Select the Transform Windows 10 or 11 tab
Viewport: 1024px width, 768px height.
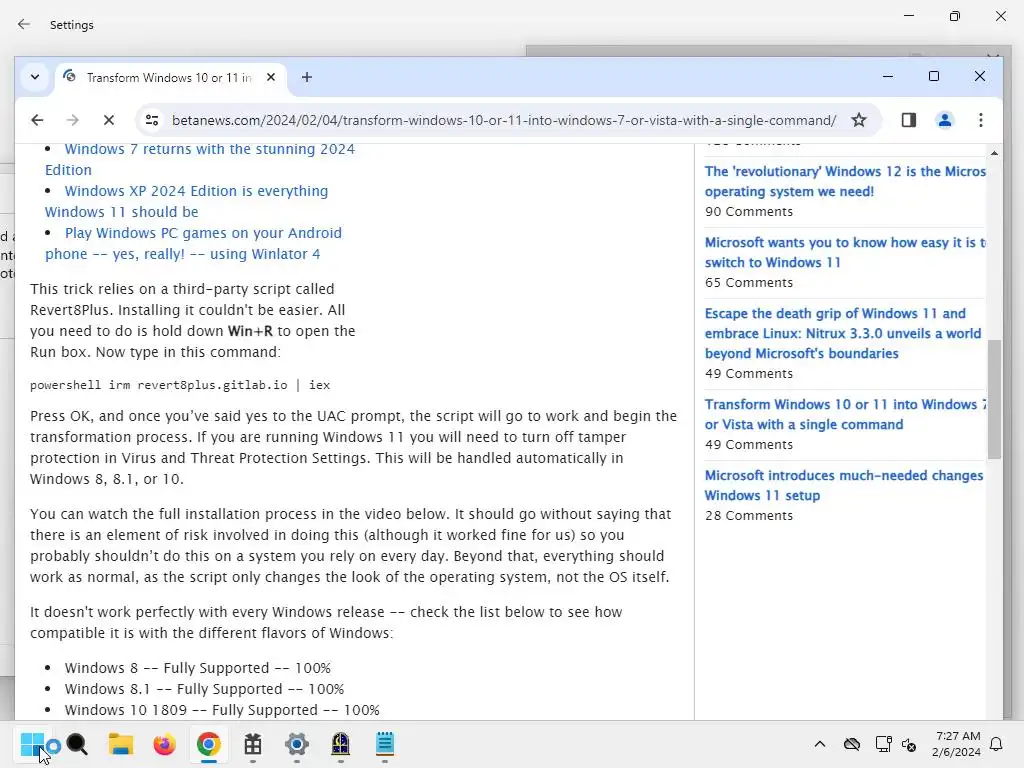pyautogui.click(x=169, y=78)
